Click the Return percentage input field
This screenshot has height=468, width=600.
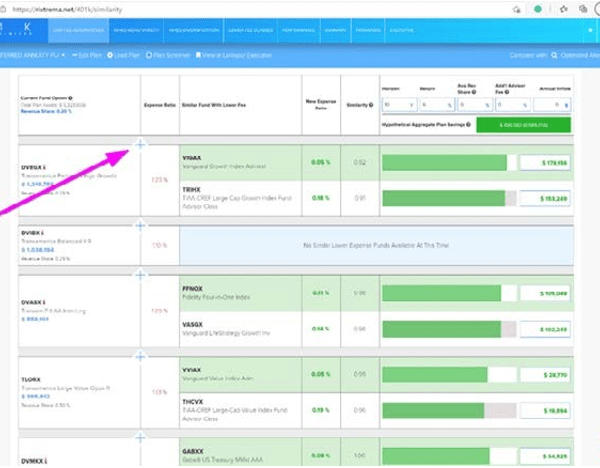(x=436, y=103)
